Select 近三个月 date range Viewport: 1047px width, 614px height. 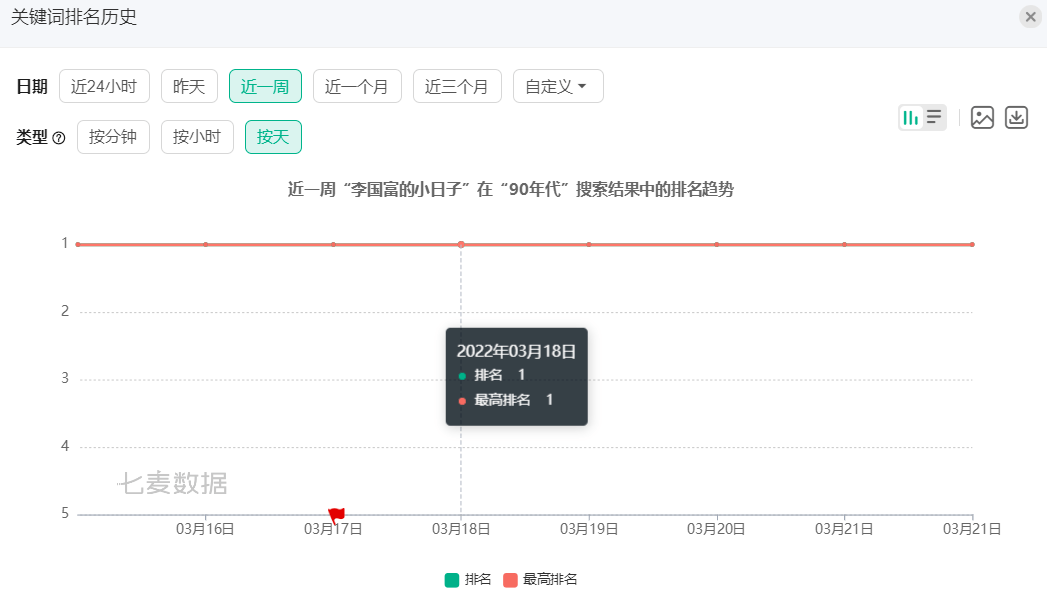click(457, 86)
